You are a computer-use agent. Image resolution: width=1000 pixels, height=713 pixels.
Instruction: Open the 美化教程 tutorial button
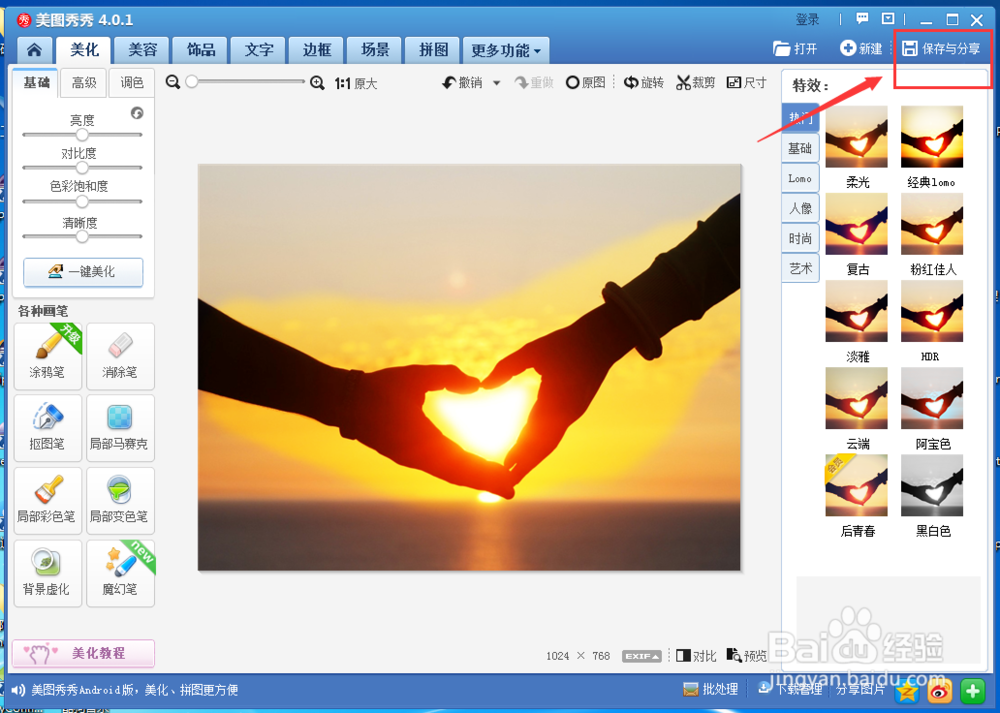coord(83,653)
